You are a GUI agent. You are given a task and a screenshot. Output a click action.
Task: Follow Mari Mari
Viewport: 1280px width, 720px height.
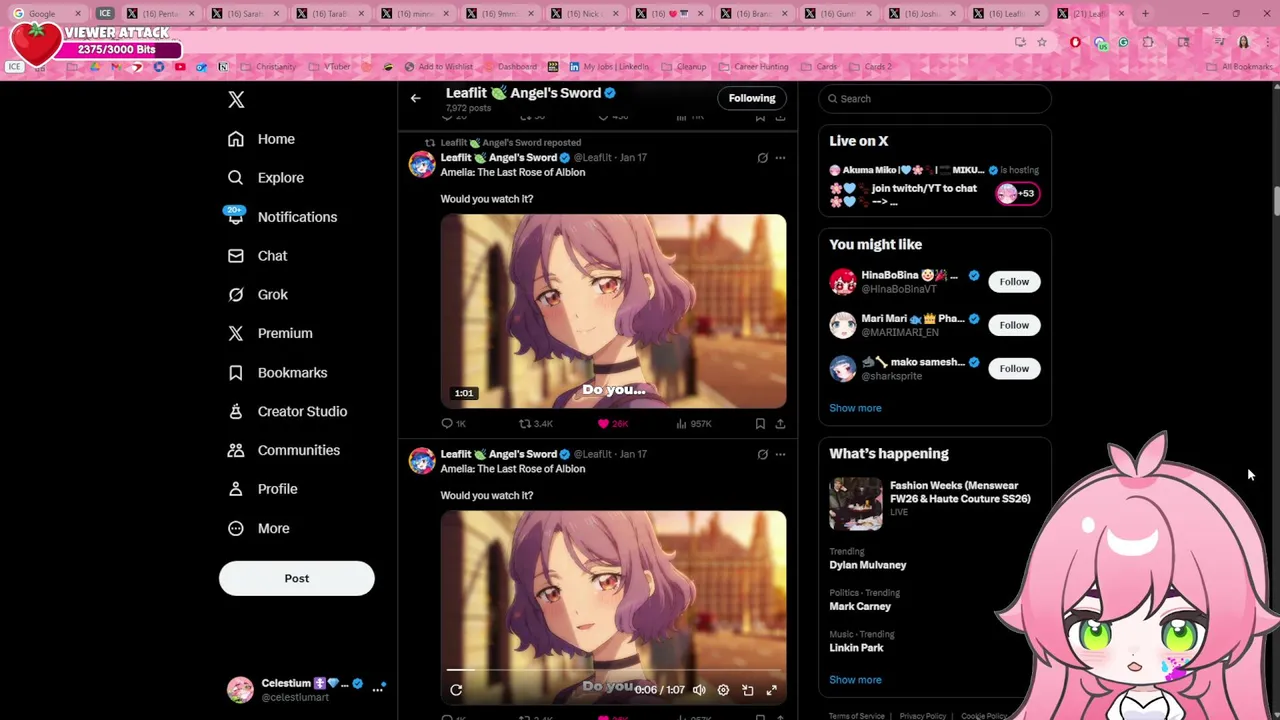coord(1014,325)
